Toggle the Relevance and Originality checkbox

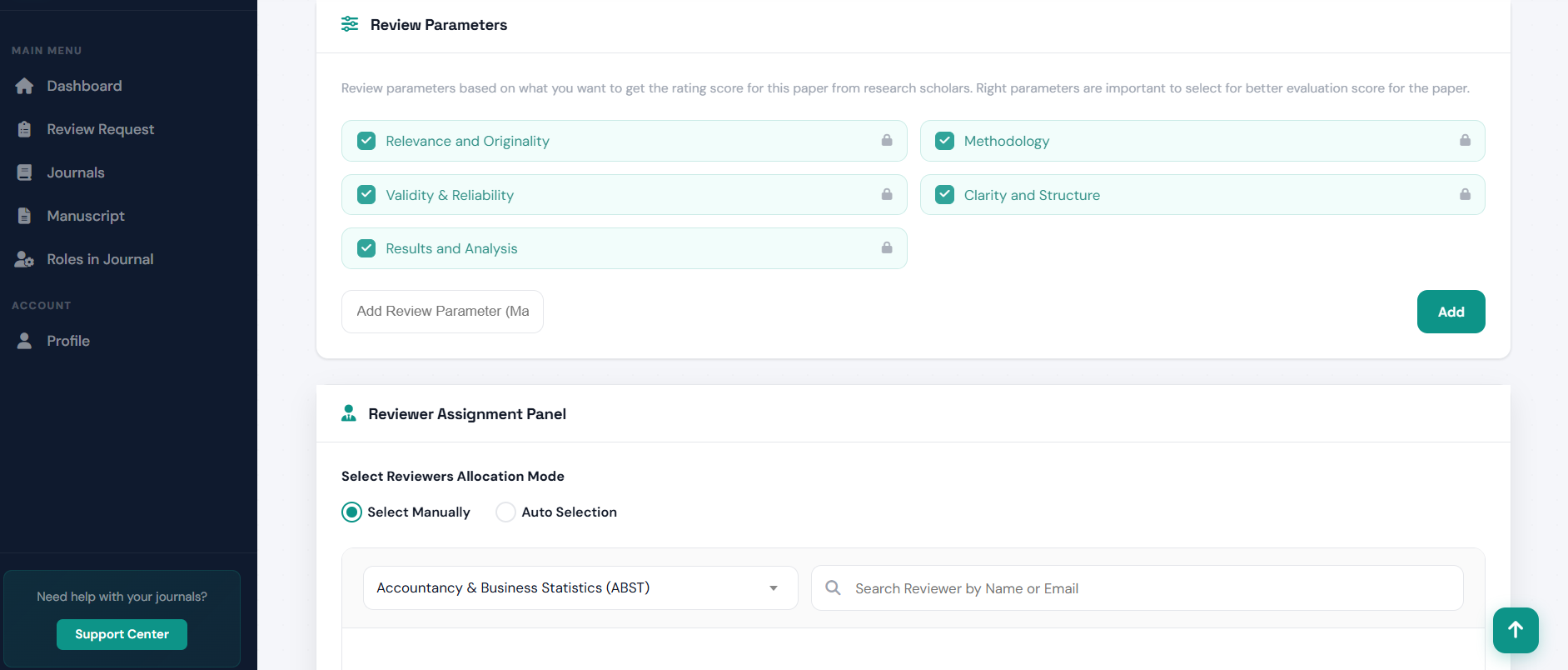pyautogui.click(x=366, y=141)
